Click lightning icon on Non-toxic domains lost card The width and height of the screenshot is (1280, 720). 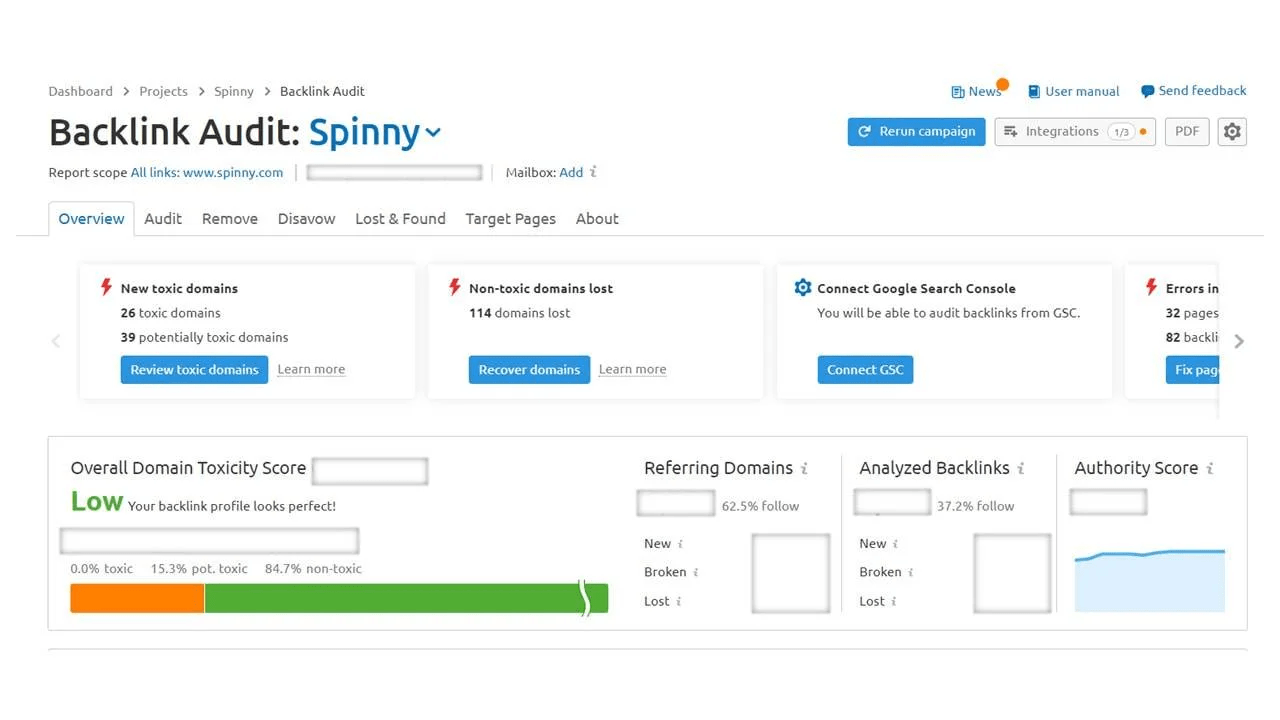[455, 288]
